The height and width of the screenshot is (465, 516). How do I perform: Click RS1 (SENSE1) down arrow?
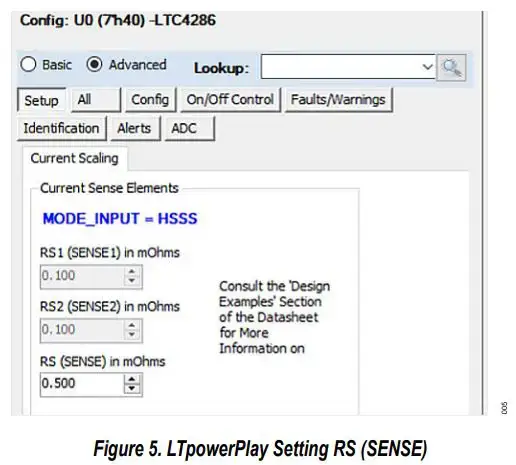click(x=132, y=281)
